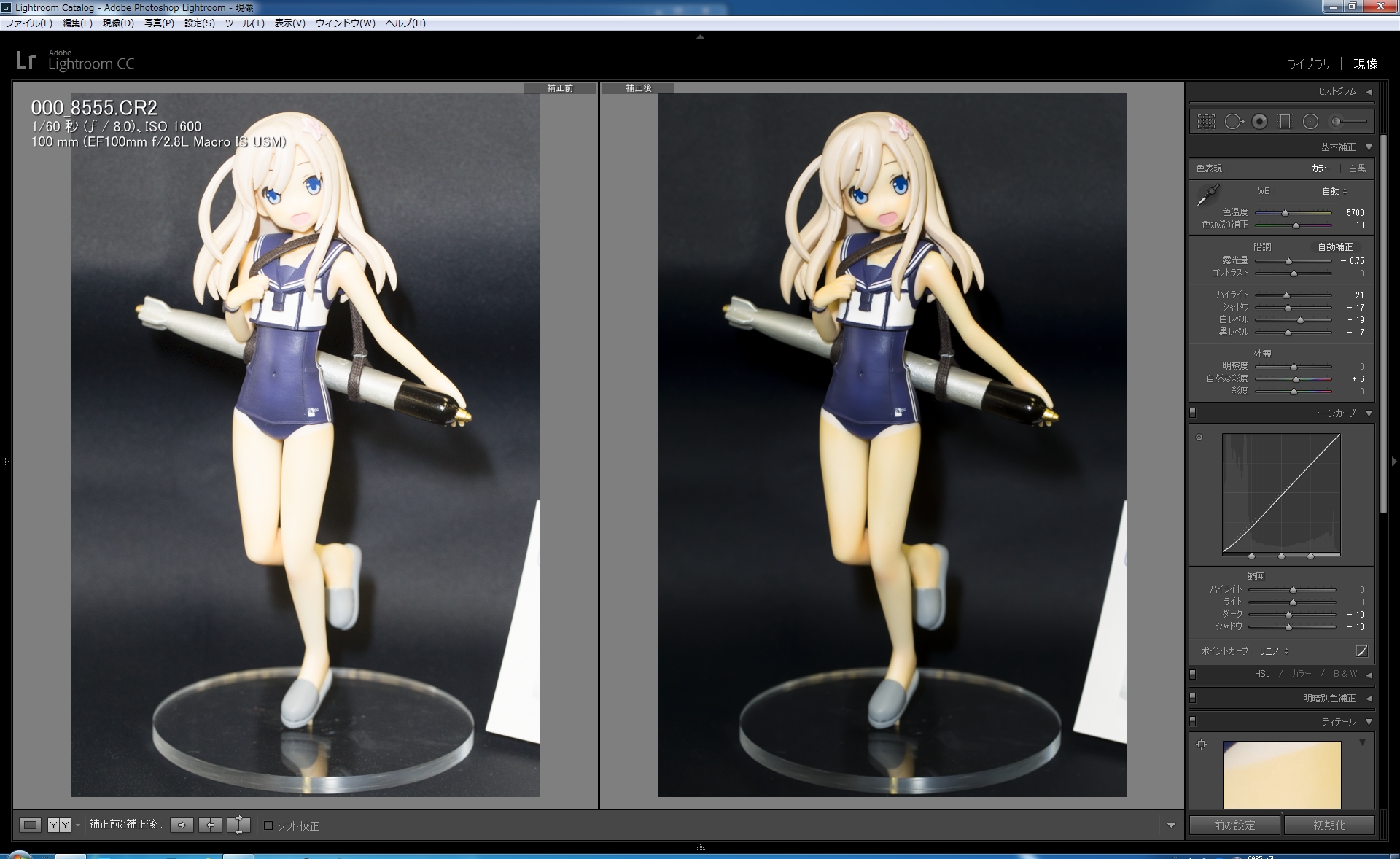Click the 露光量 exposure slider handle
Screen dimensions: 1400x859
(x=1288, y=261)
